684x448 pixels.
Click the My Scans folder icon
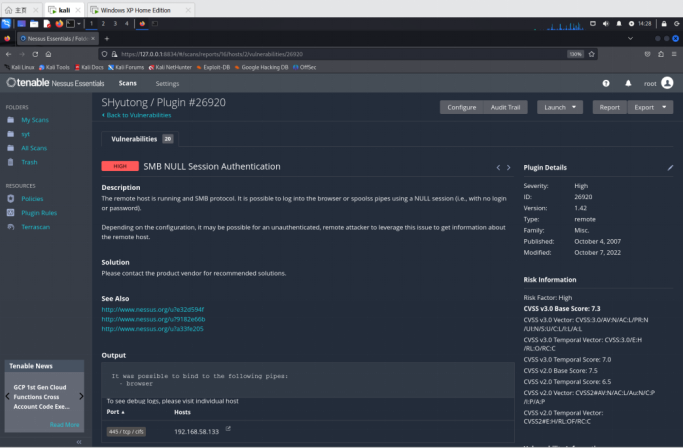(11, 120)
